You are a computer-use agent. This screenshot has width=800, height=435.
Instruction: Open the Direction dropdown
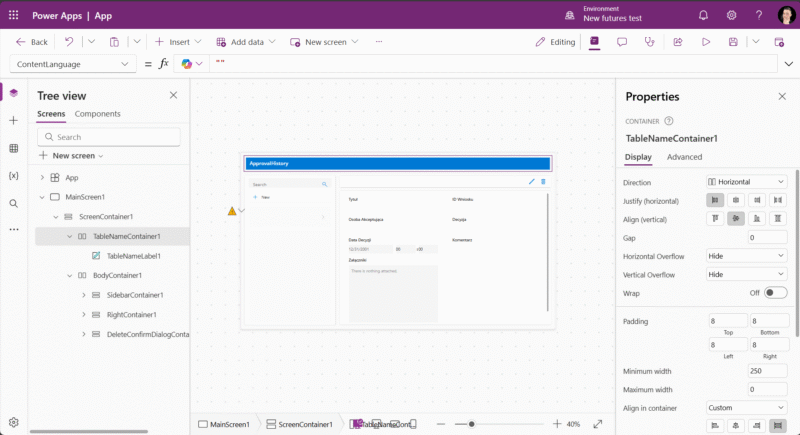coord(746,182)
